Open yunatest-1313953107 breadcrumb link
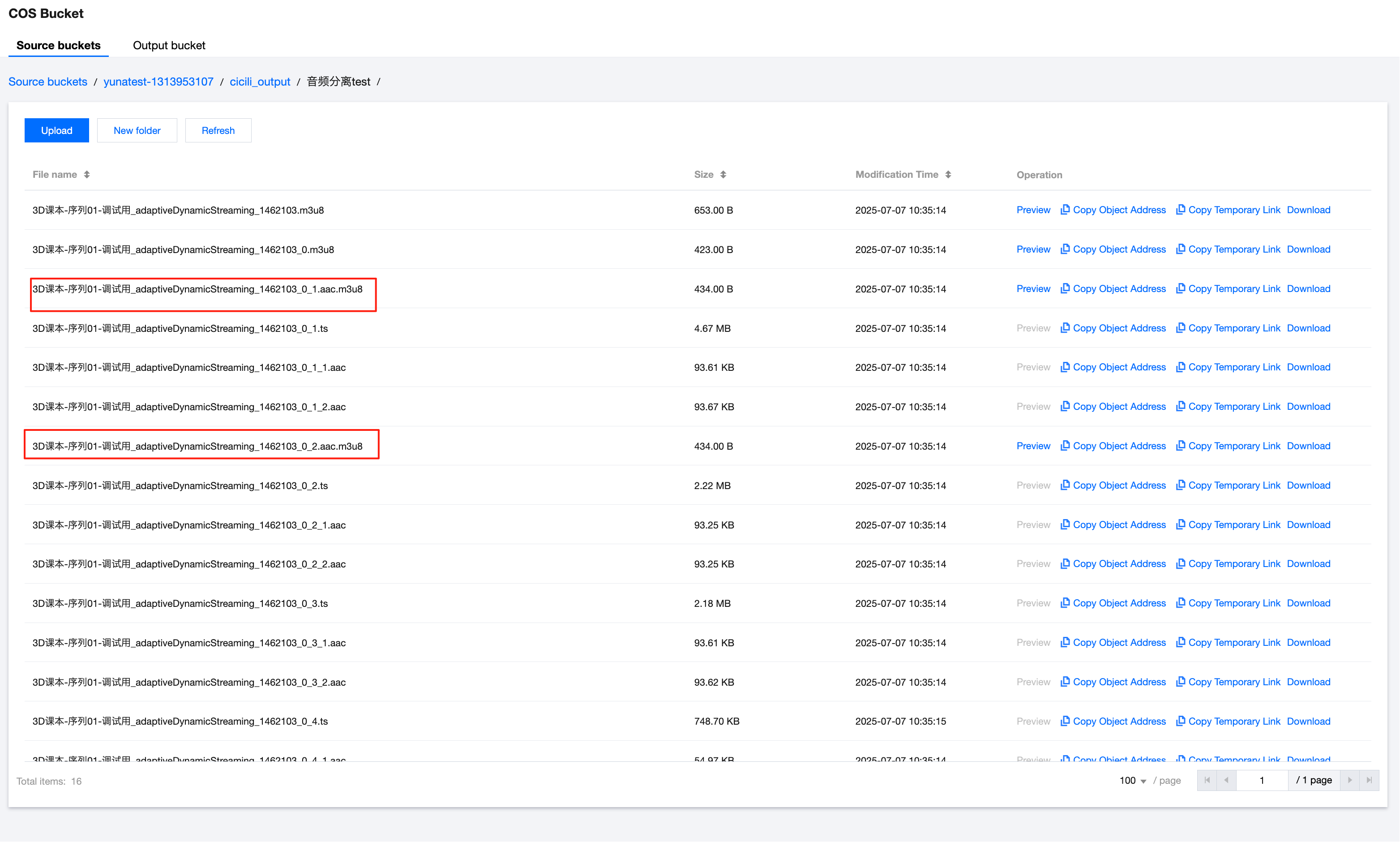 point(158,82)
